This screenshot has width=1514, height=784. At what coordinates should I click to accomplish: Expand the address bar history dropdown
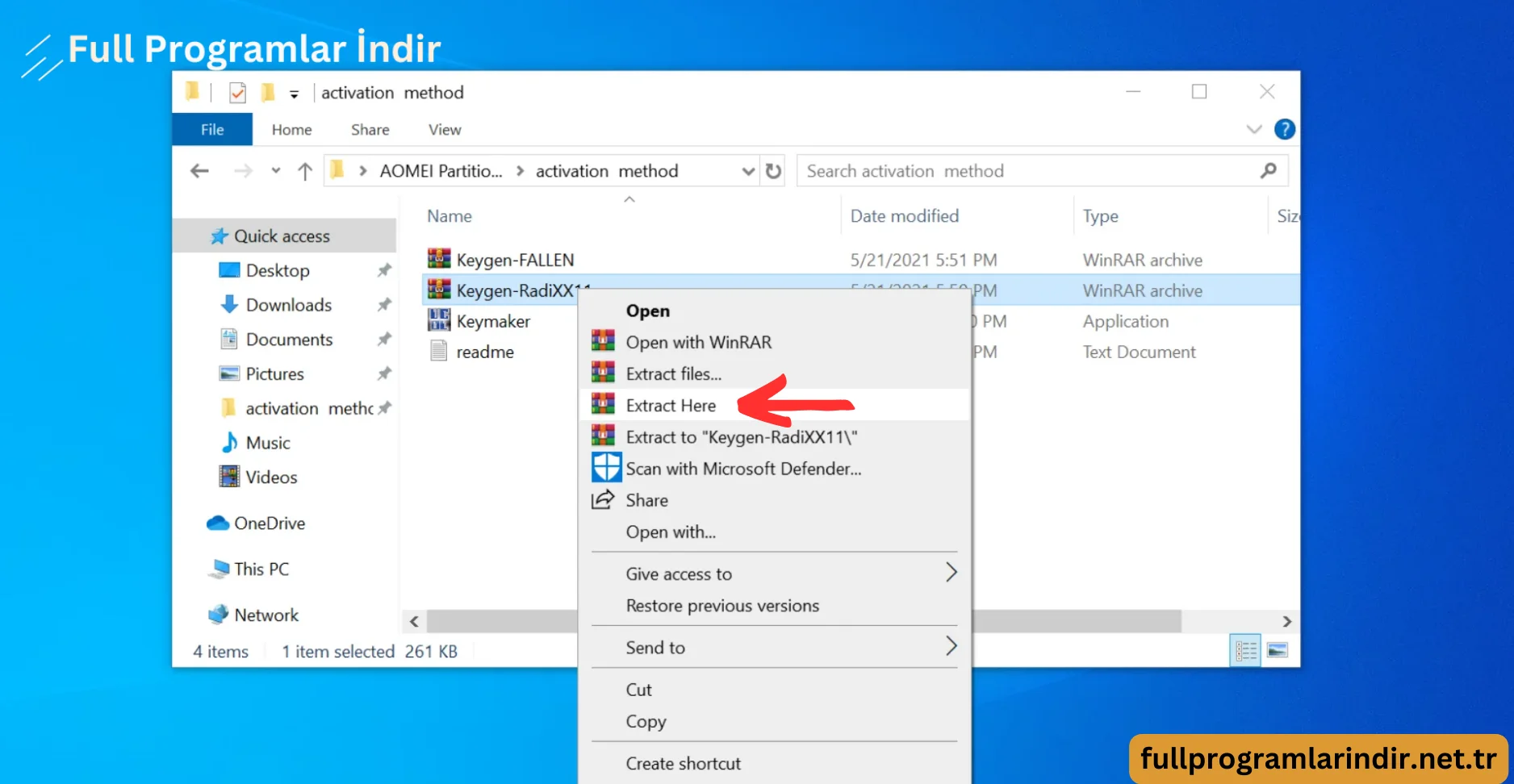(748, 171)
